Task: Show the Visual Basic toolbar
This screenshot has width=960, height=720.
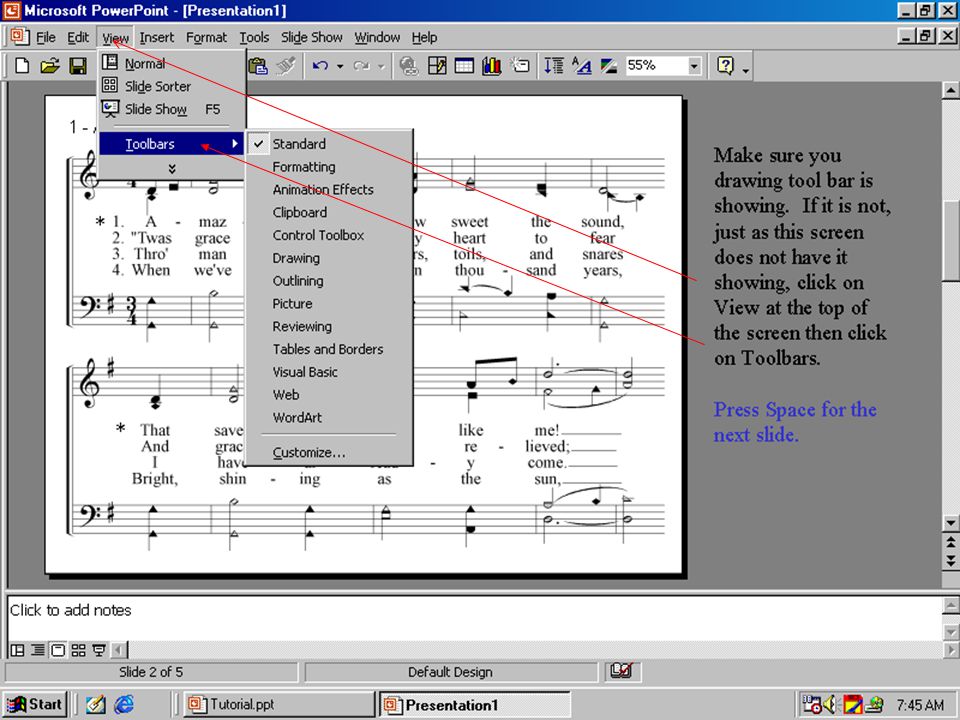Action: (x=329, y=372)
